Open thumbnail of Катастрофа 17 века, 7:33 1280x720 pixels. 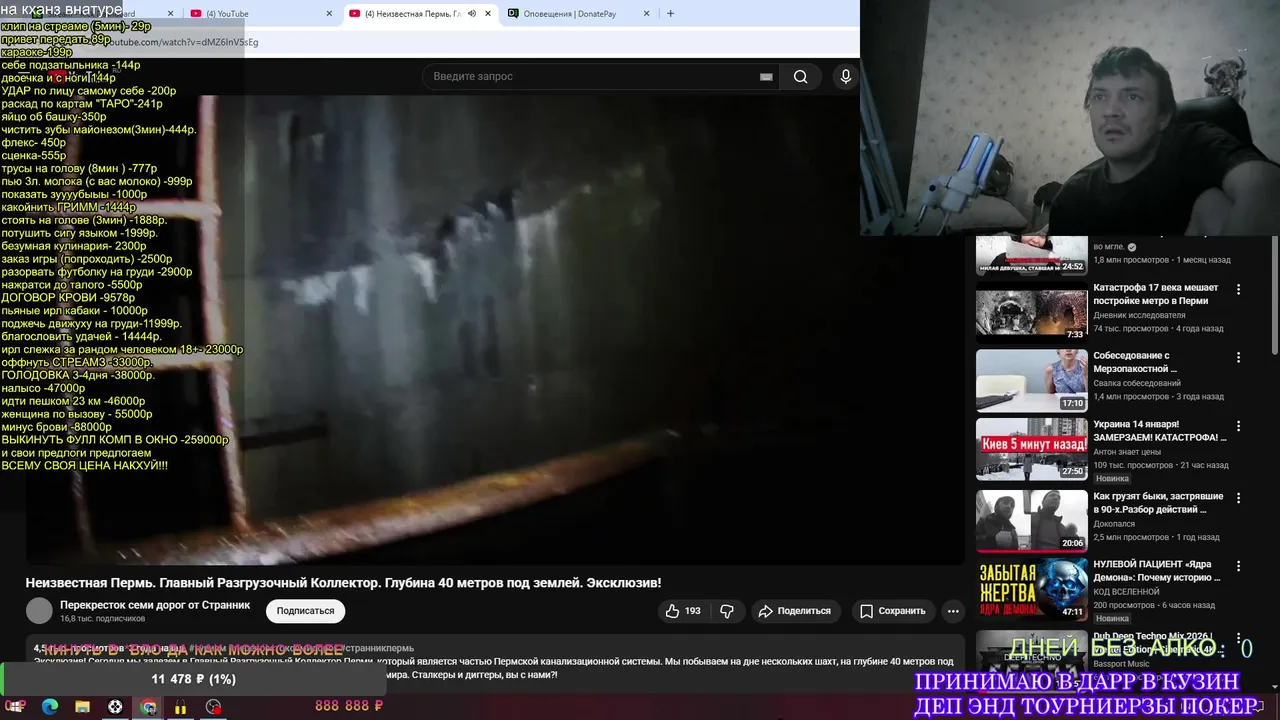(1031, 312)
